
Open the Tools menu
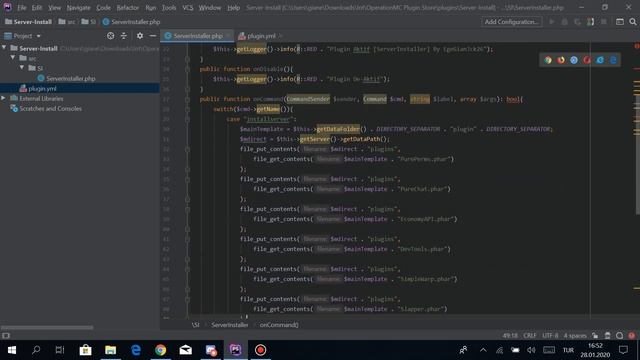pyautogui.click(x=169, y=7)
